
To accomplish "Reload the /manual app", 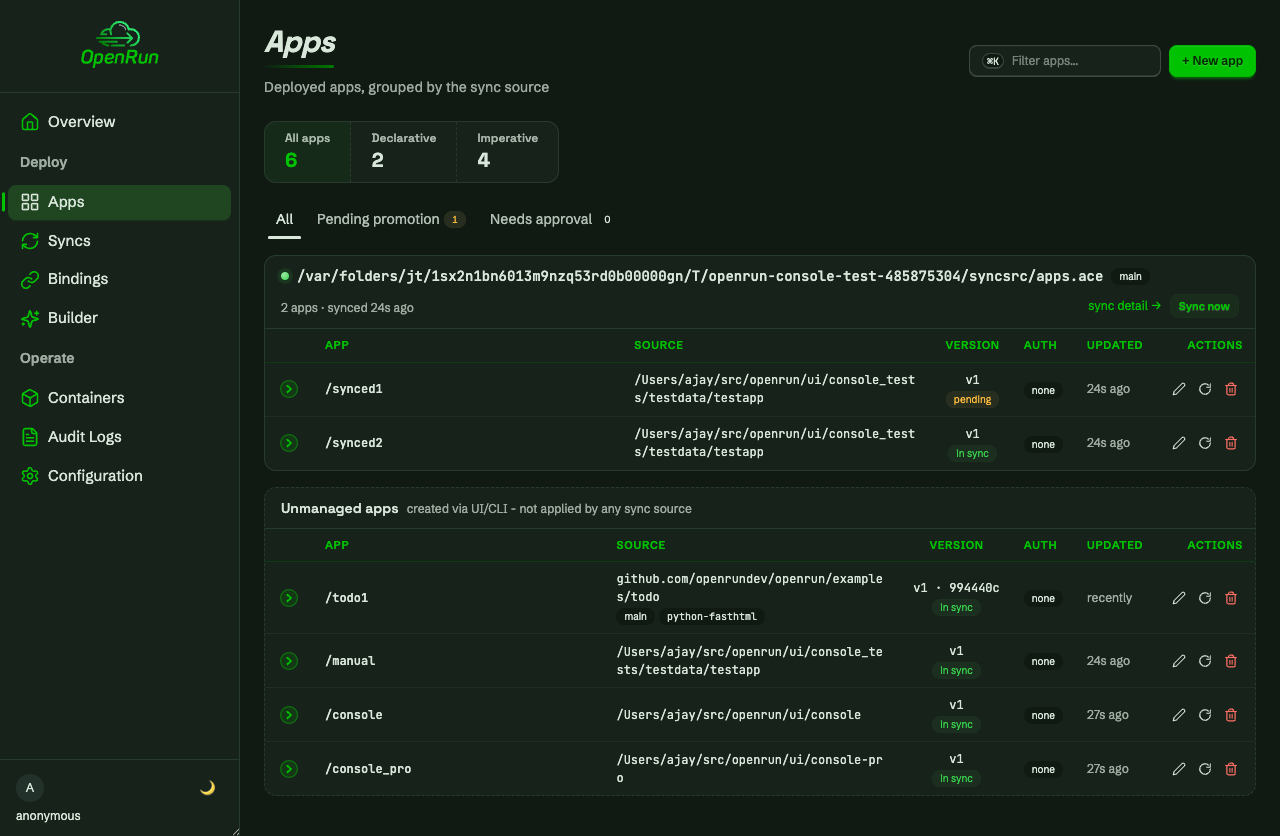I will click(x=1205, y=661).
